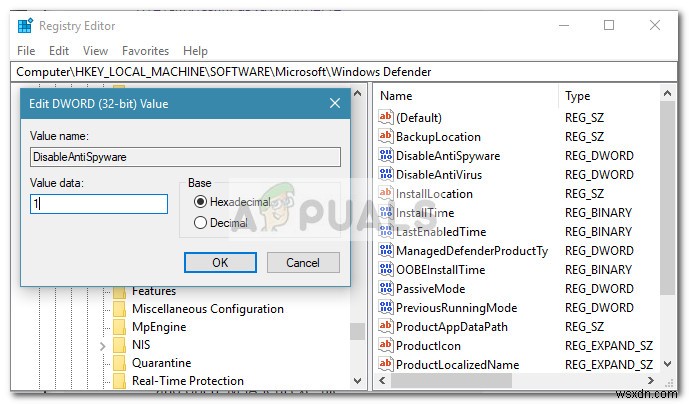Image resolution: width=689 pixels, height=404 pixels.
Task: Click the horizontal scroll right arrow
Action: pos(651,381)
